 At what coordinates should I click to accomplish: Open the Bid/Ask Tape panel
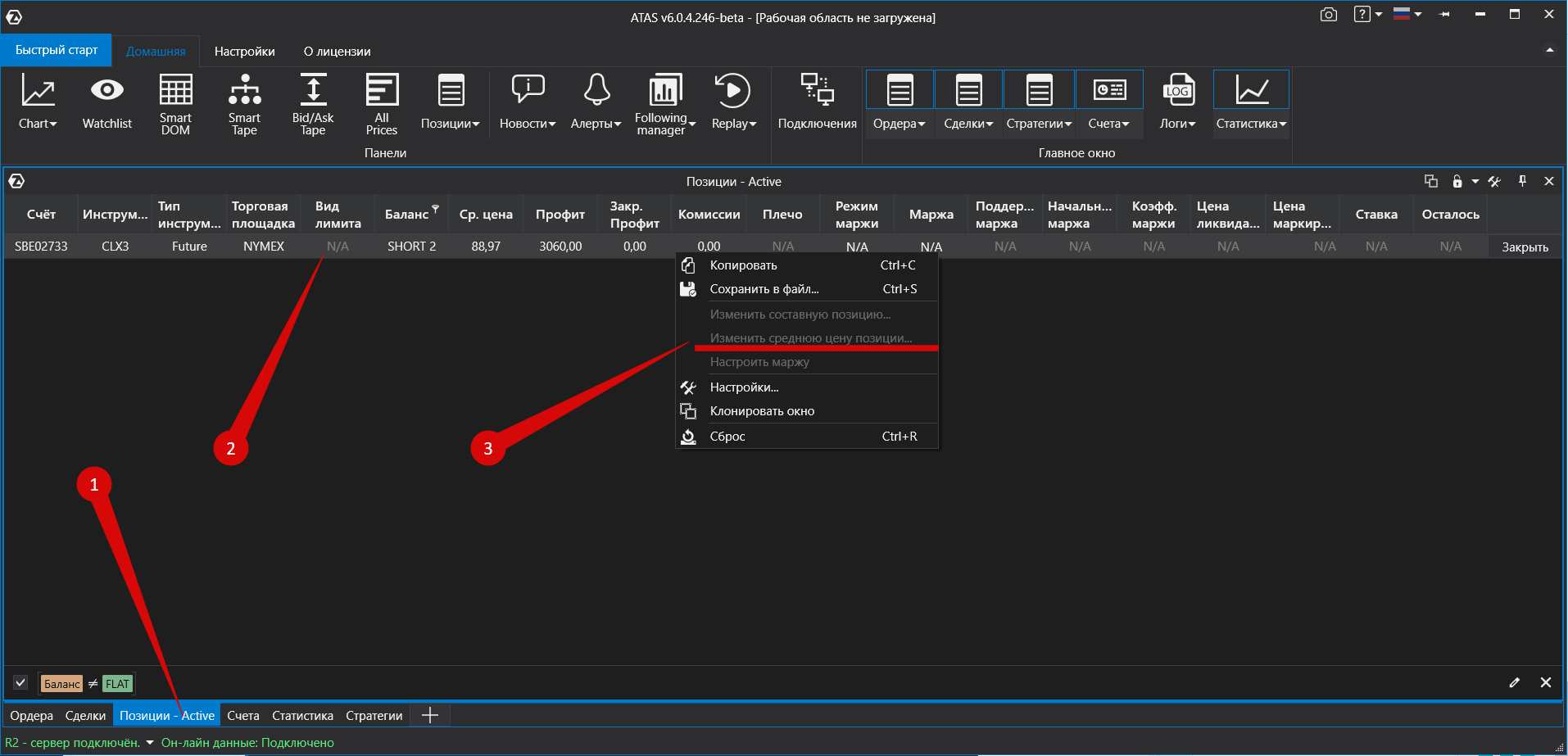click(x=313, y=102)
